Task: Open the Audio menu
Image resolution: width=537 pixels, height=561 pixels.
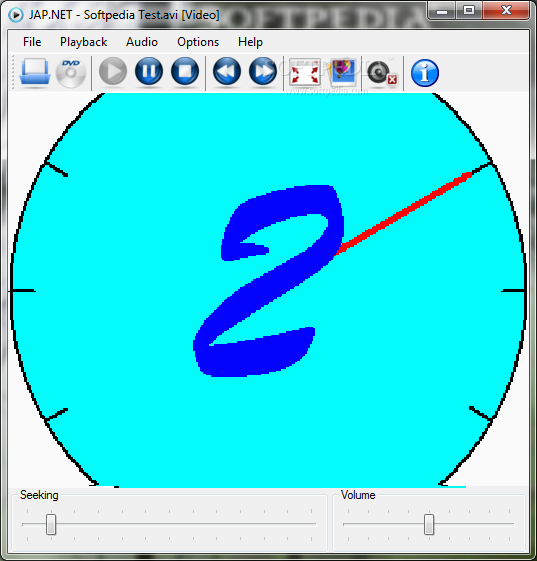Action: (x=142, y=42)
